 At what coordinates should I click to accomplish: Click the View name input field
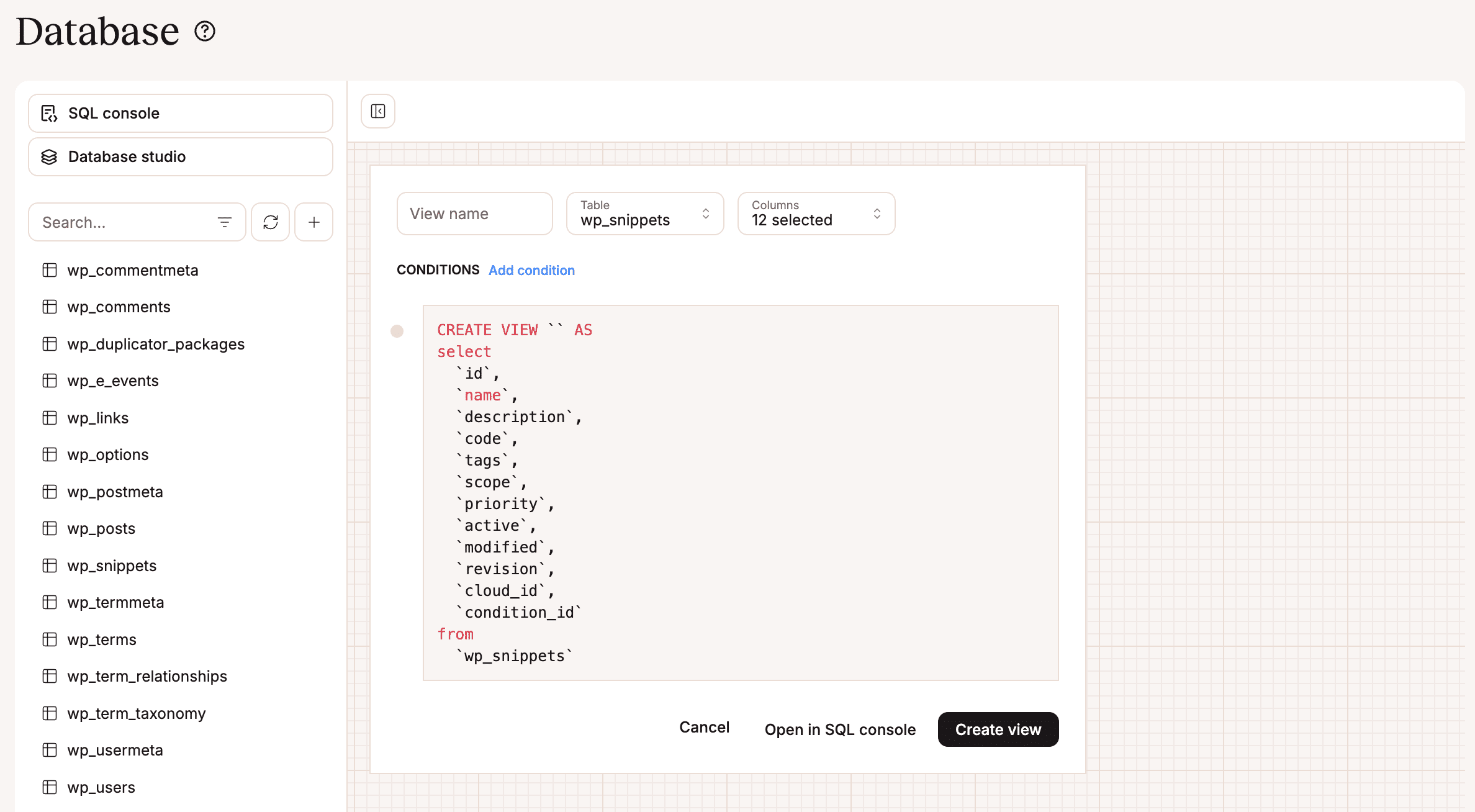tap(474, 214)
